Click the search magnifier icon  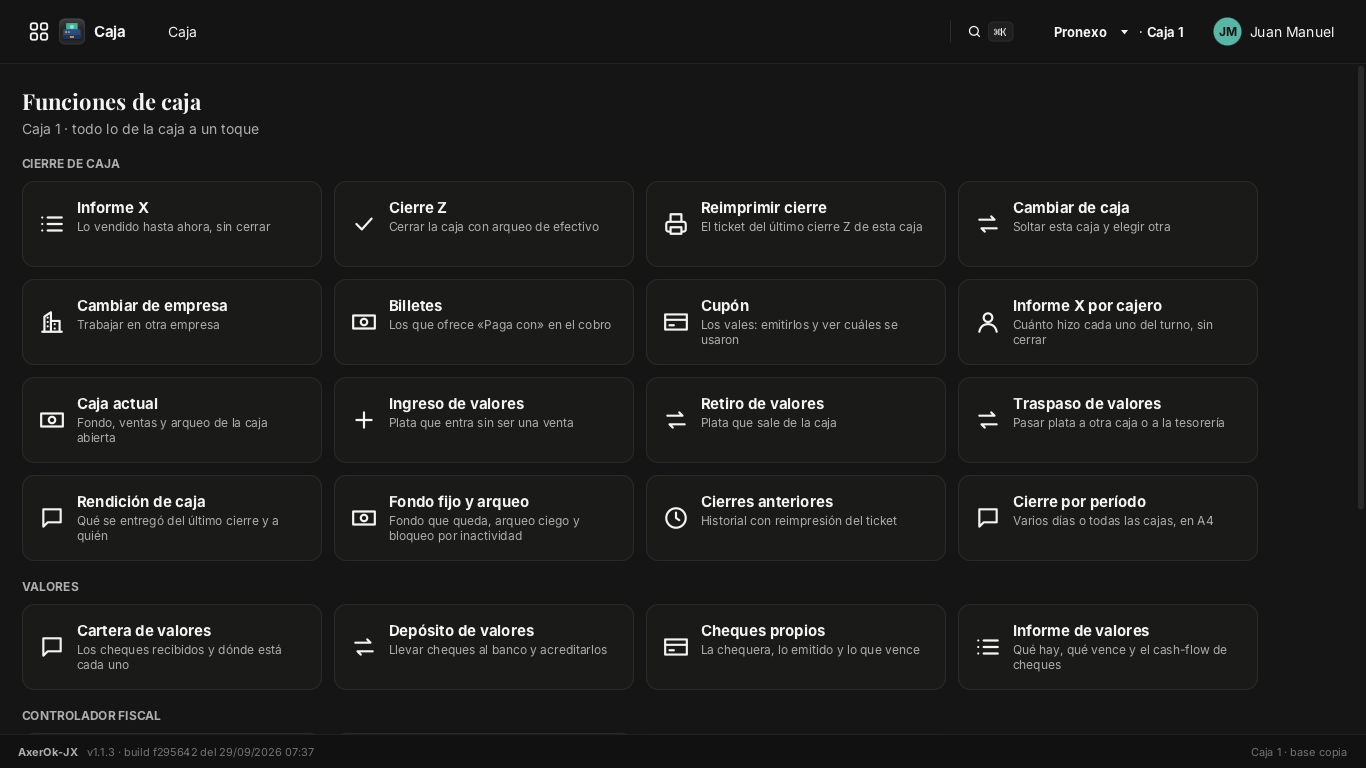pyautogui.click(x=974, y=32)
